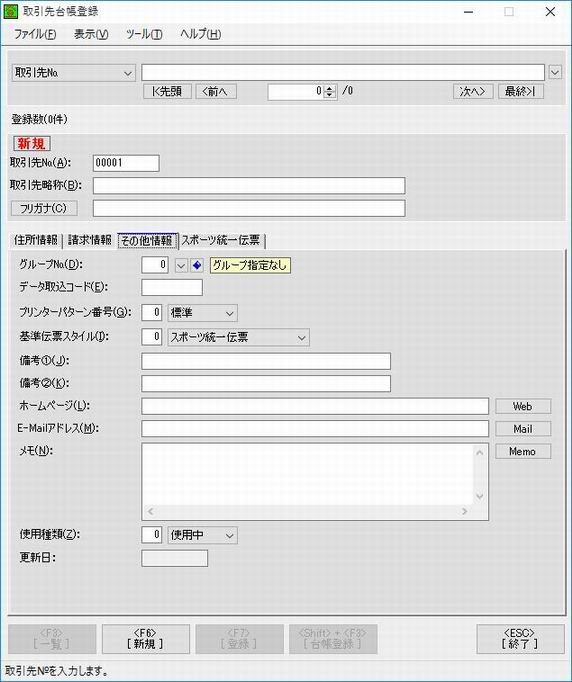Switch to the 請求情報 tab
Image resolution: width=572 pixels, height=682 pixels.
pyautogui.click(x=90, y=240)
